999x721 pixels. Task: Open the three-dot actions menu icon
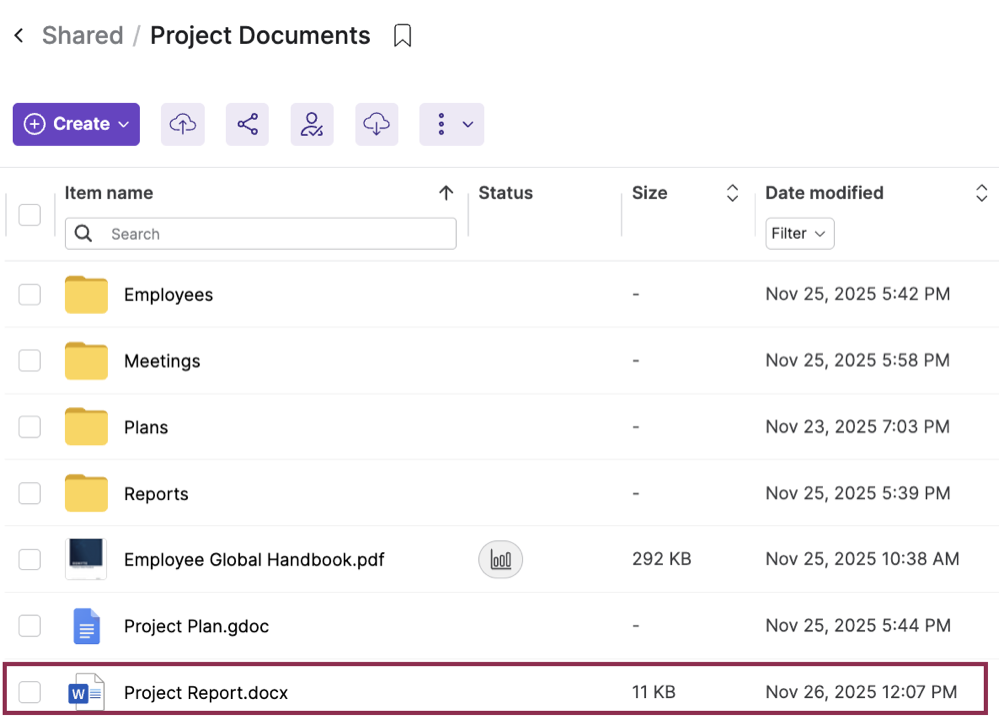click(441, 123)
